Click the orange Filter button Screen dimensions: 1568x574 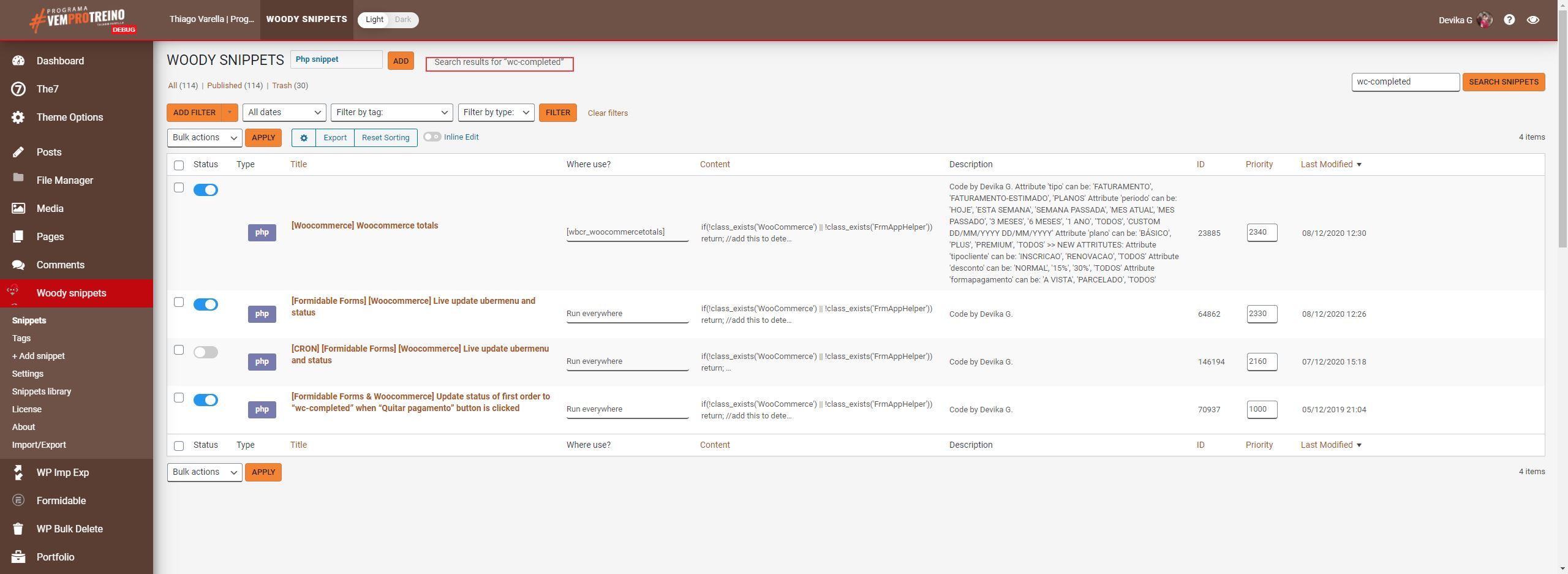pos(558,113)
